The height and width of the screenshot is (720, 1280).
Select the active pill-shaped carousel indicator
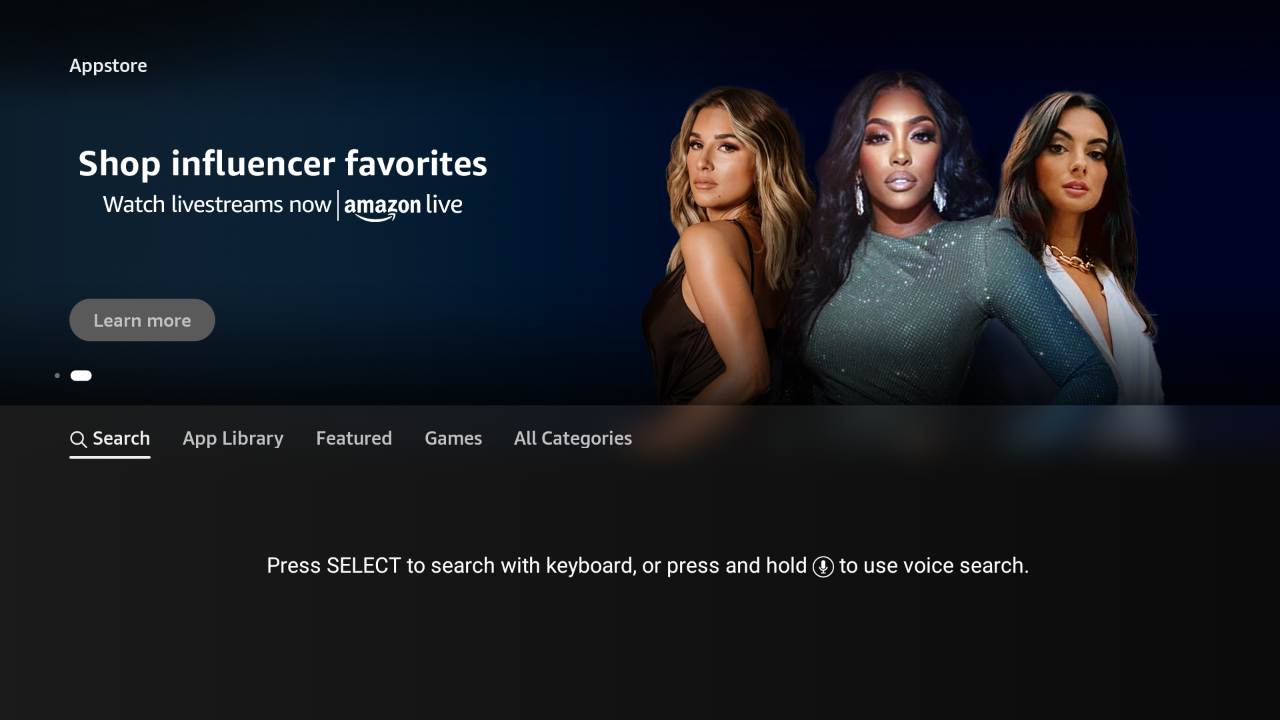[81, 376]
